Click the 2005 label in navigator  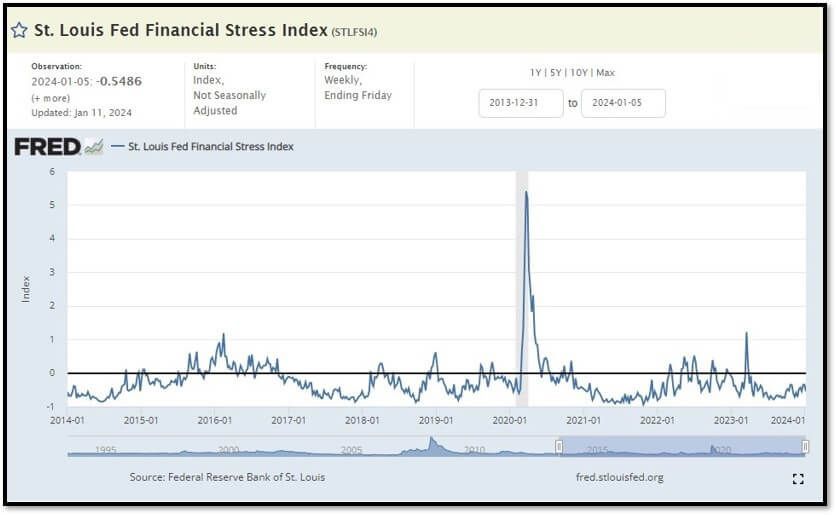coord(351,450)
